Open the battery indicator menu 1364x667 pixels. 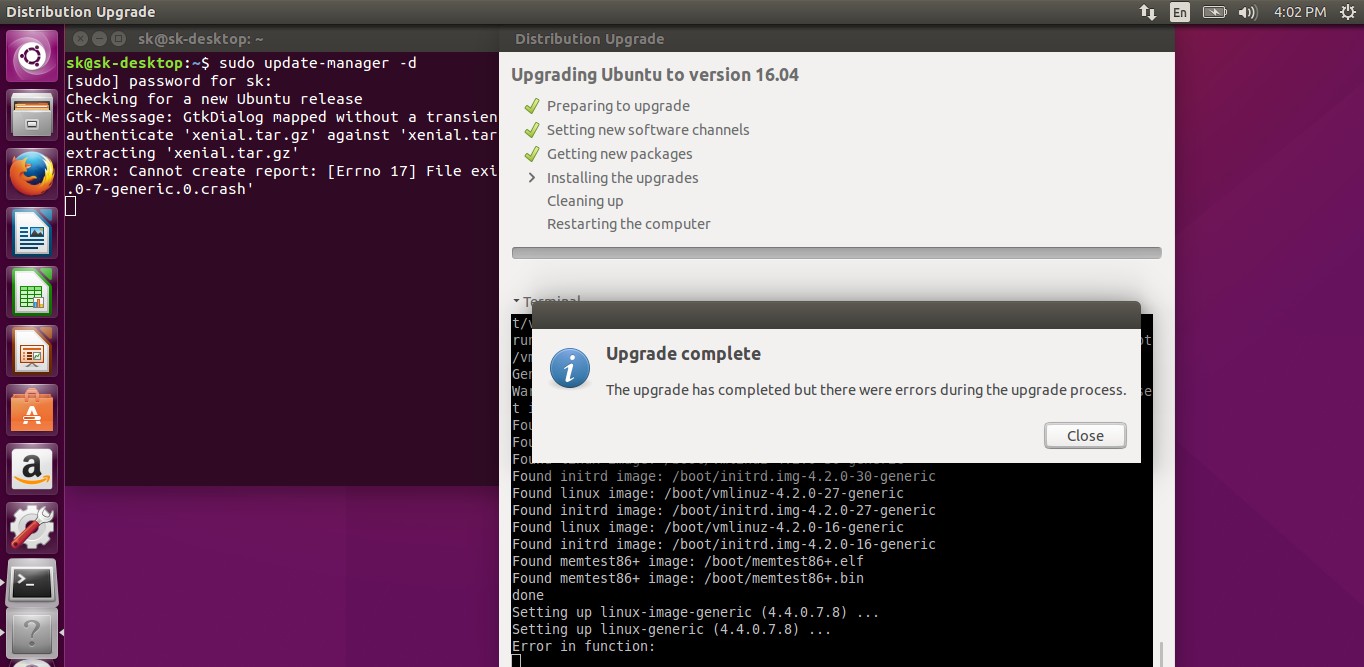(1214, 12)
